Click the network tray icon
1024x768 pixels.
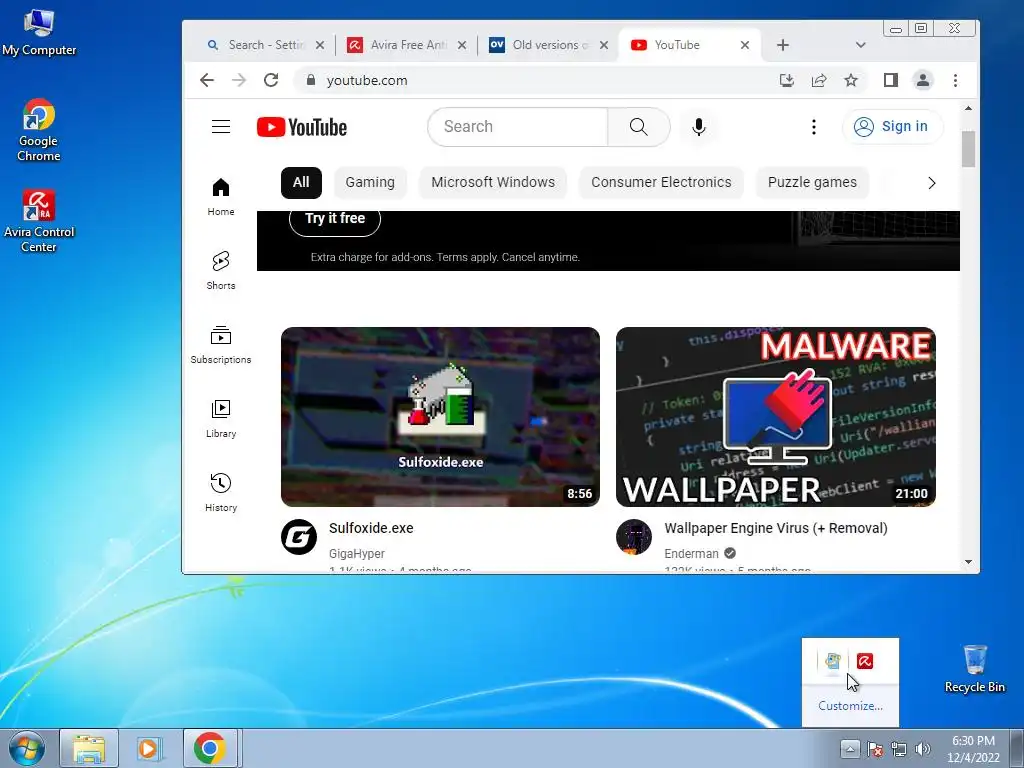pos(899,749)
